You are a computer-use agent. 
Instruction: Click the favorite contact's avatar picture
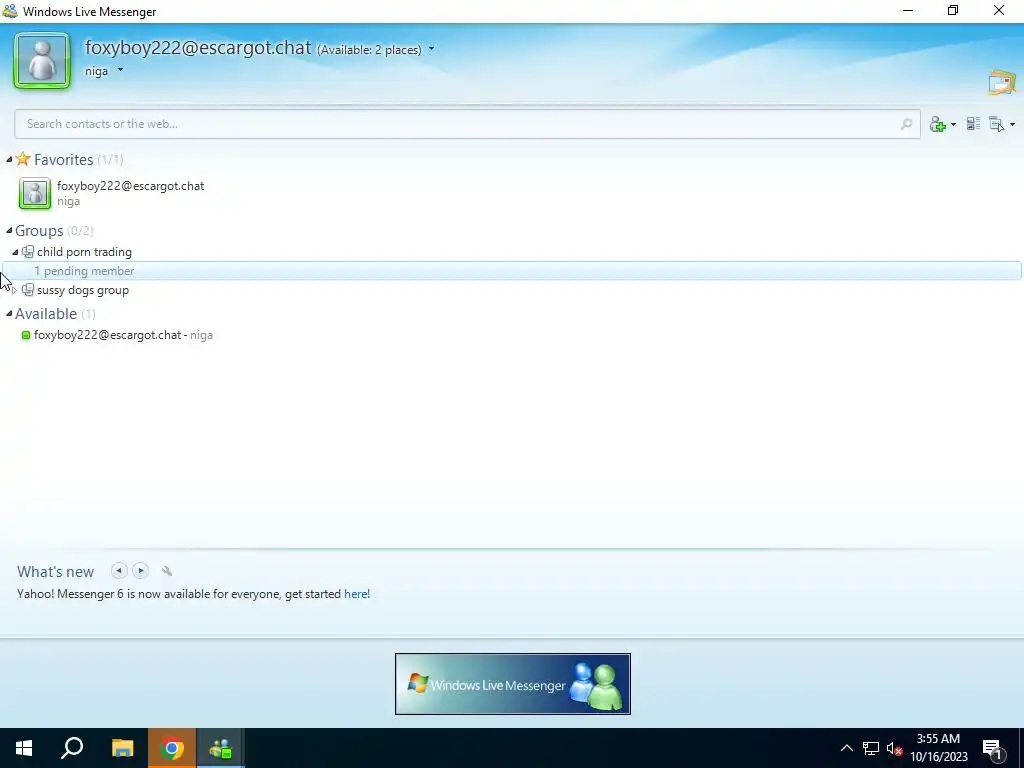[x=35, y=193]
